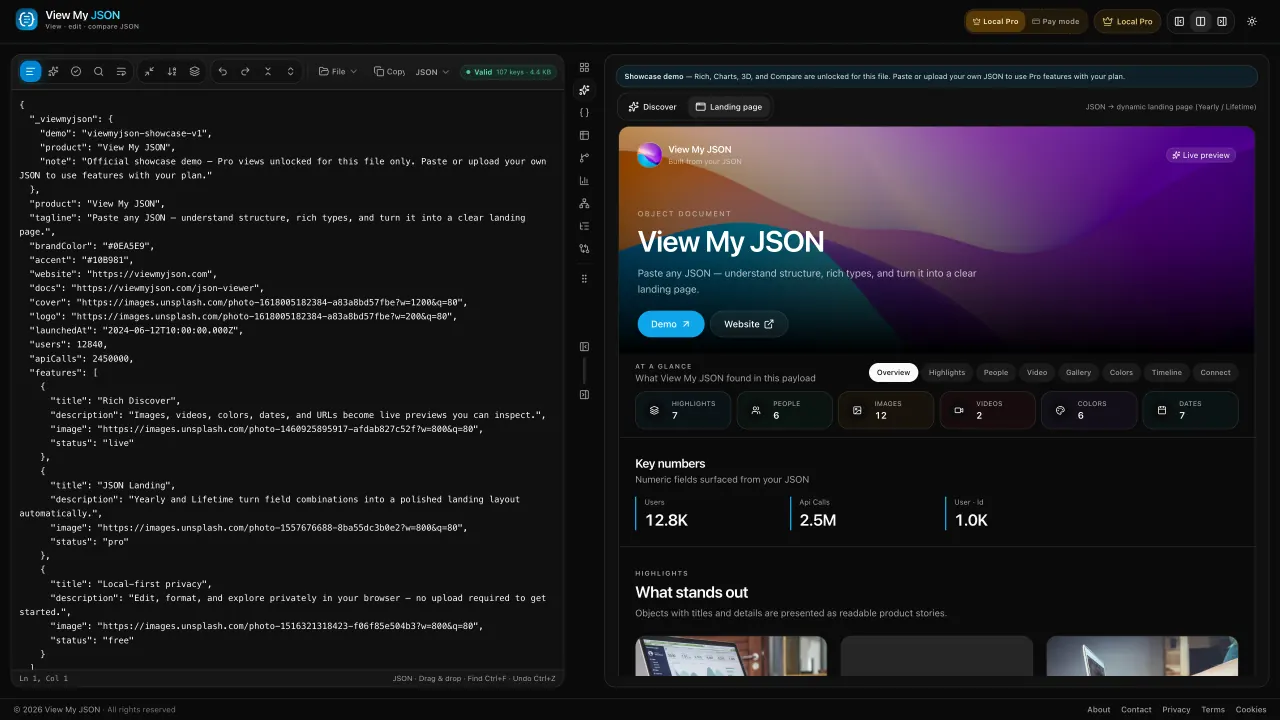Image resolution: width=1280 pixels, height=720 pixels.
Task: Open search with the magnifier icon
Action: pos(98,71)
